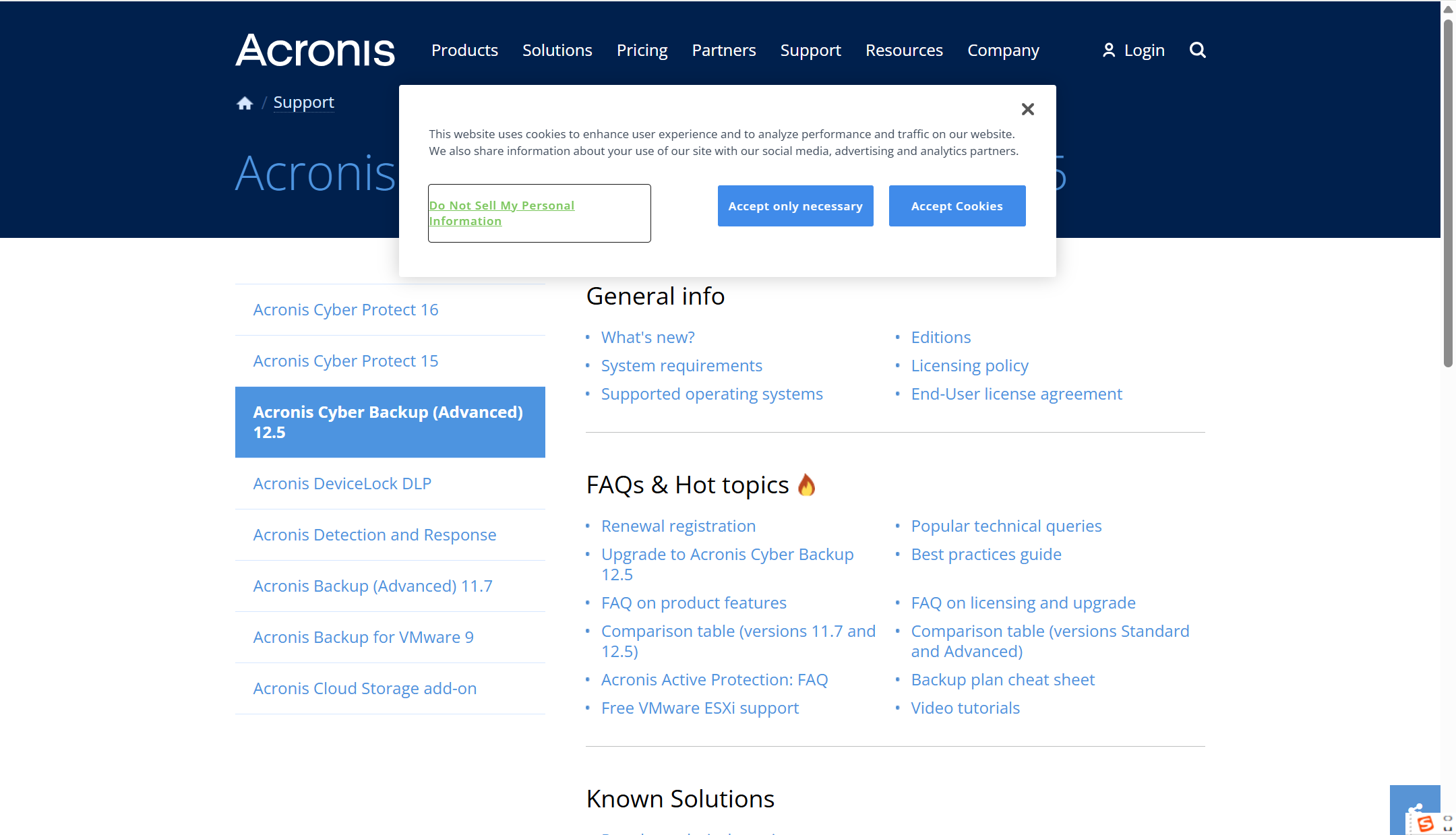This screenshot has width=1456, height=835.
Task: Open the Backup plan cheat sheet link
Action: point(1002,680)
